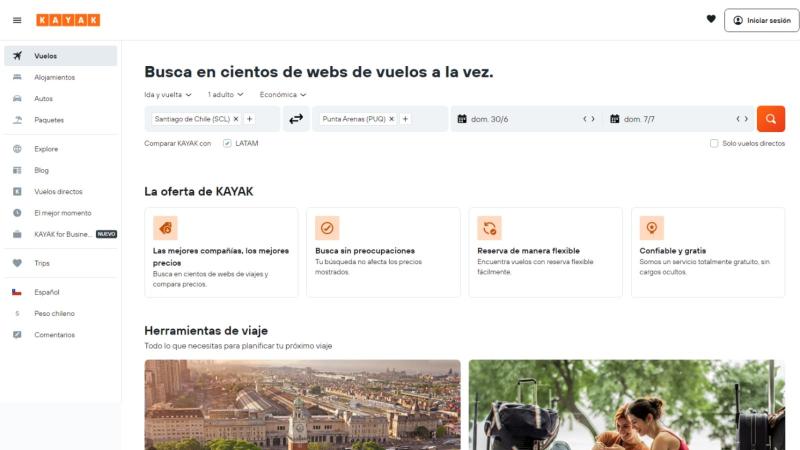Open the city skyline travel tool thumbnail
Image resolution: width=800 pixels, height=450 pixels.
pyautogui.click(x=302, y=404)
